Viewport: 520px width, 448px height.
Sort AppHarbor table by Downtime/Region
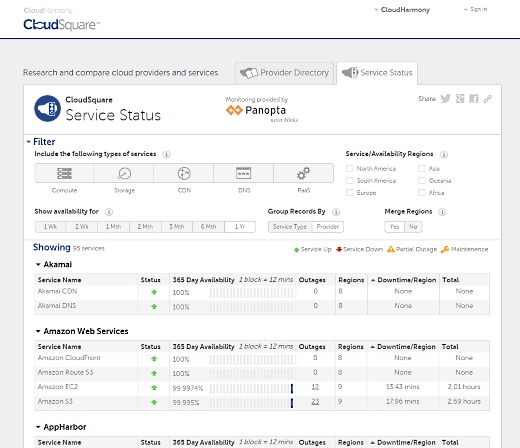click(403, 442)
